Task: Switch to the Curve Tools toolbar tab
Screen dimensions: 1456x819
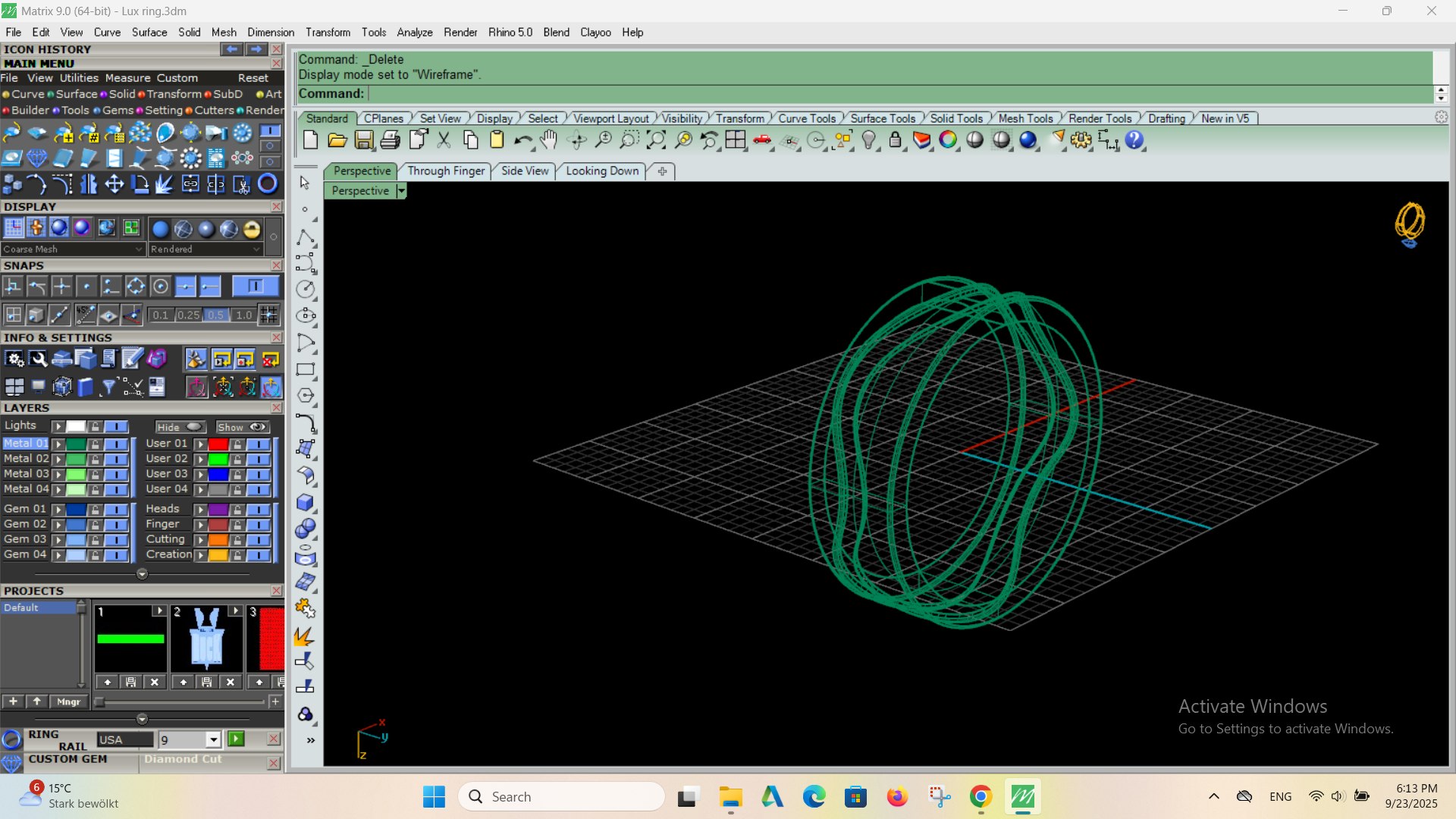Action: point(807,118)
